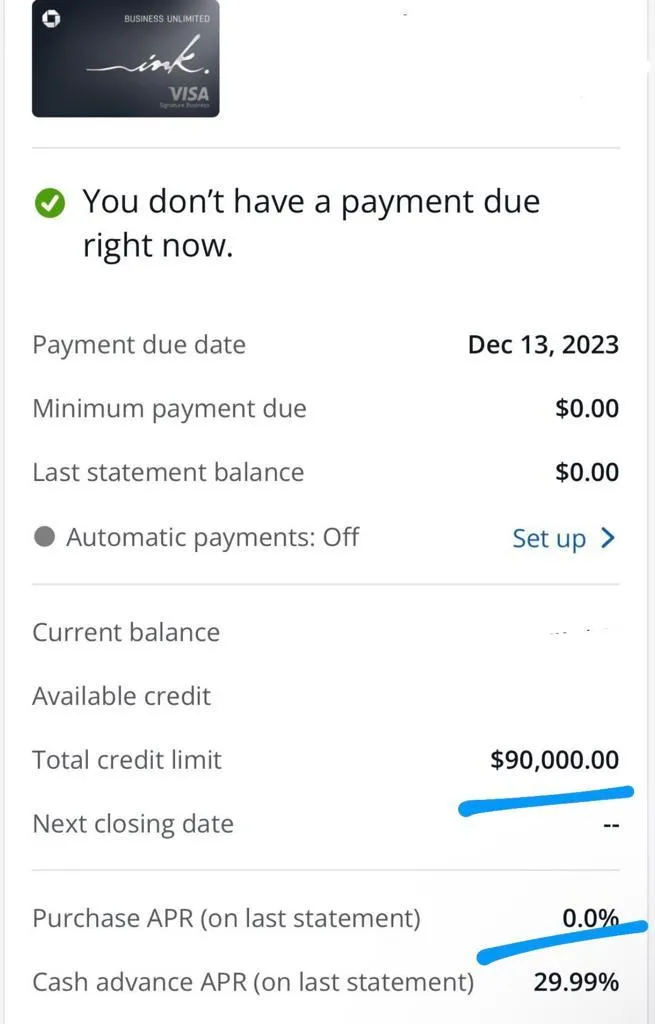Screen dimensions: 655x1024
Task: Click the gray automatic payments status dot
Action: tap(44, 537)
